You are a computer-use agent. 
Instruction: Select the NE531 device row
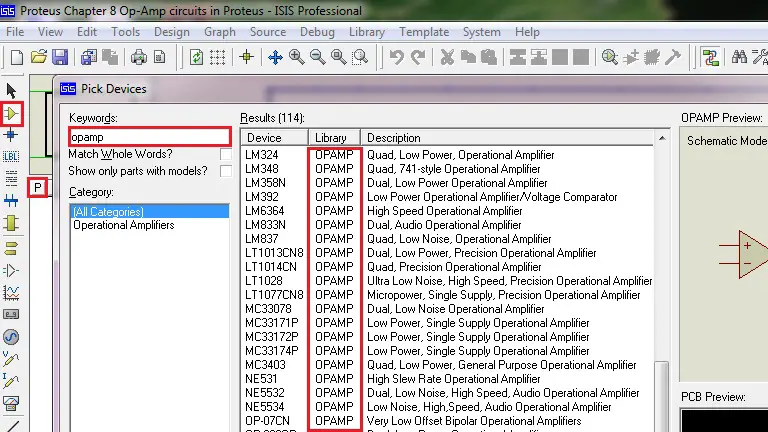point(447,379)
